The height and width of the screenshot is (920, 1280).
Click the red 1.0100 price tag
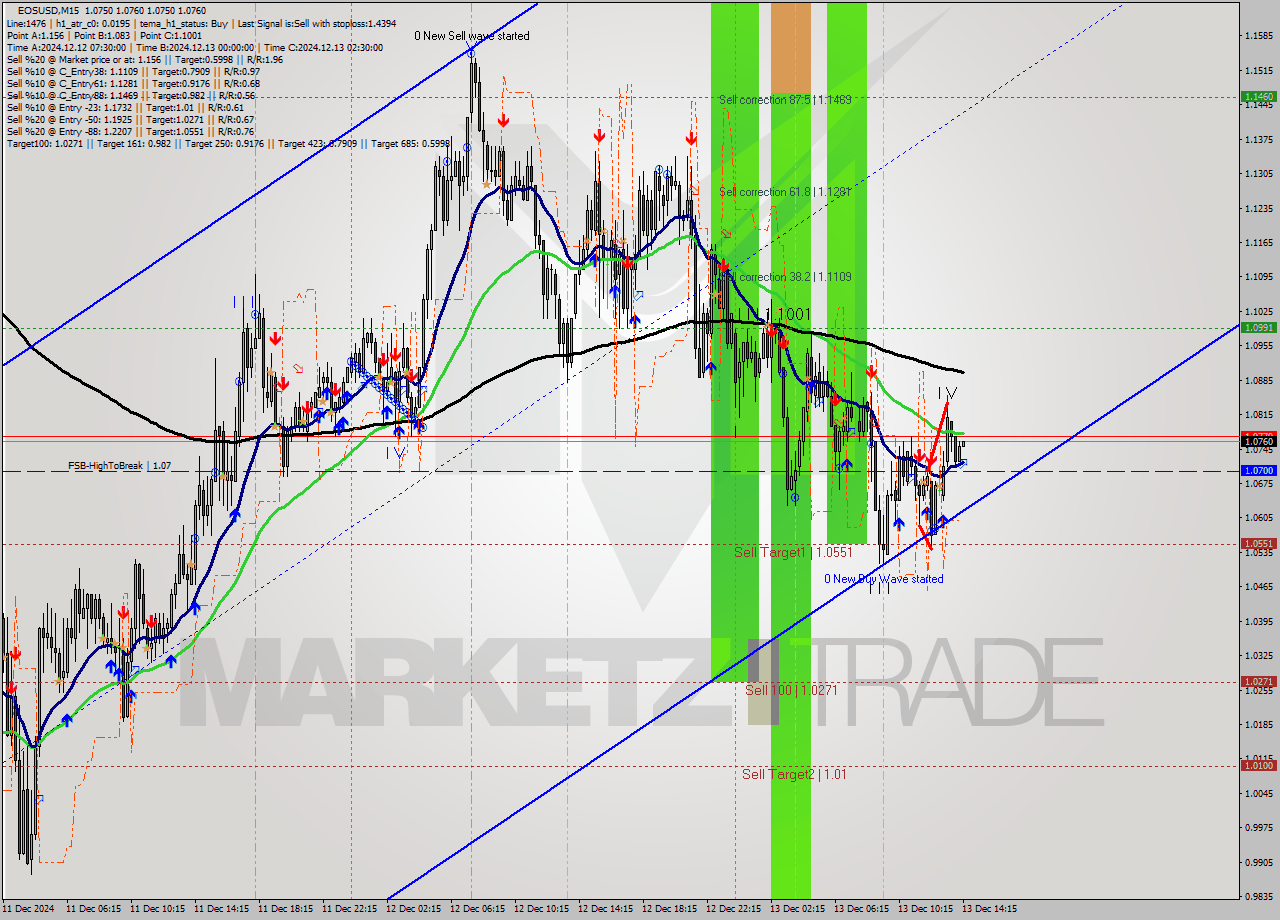click(1258, 766)
